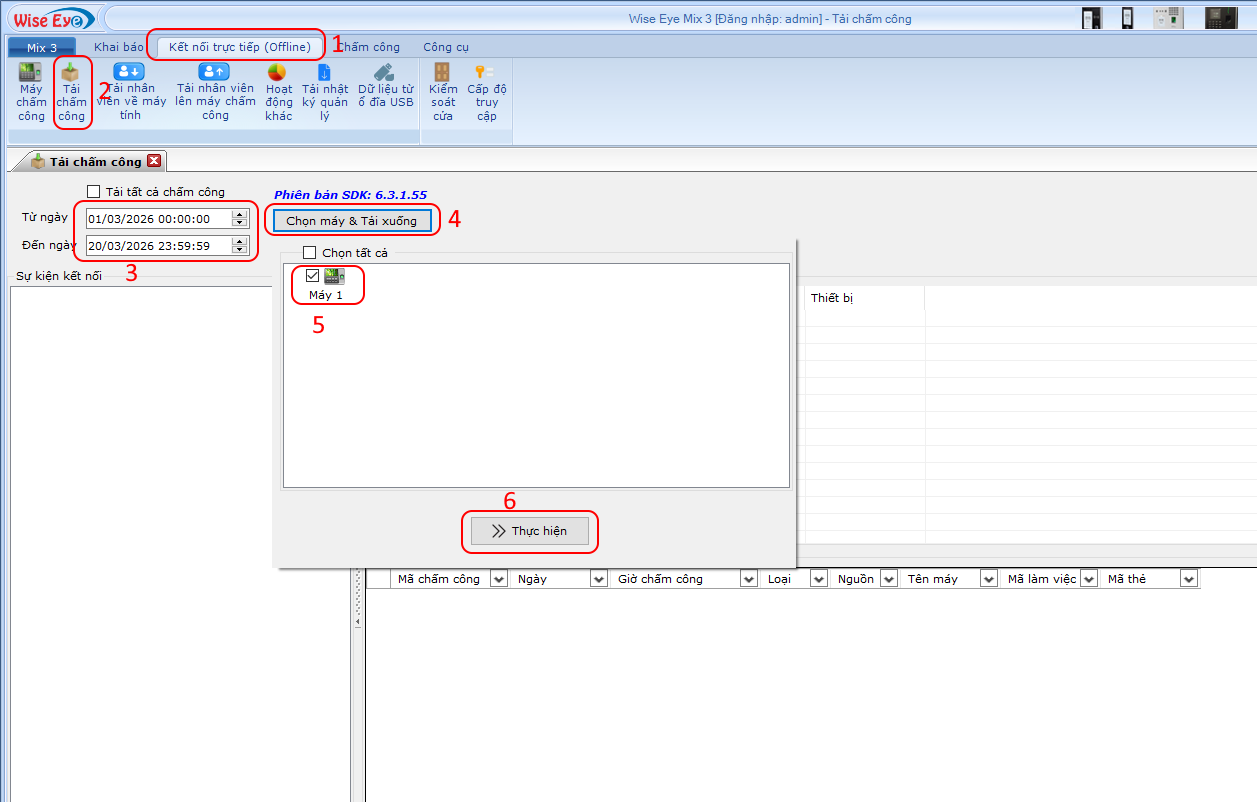1257x802 pixels.
Task: Switch to Khai báo ribbon tab
Action: [x=118, y=47]
